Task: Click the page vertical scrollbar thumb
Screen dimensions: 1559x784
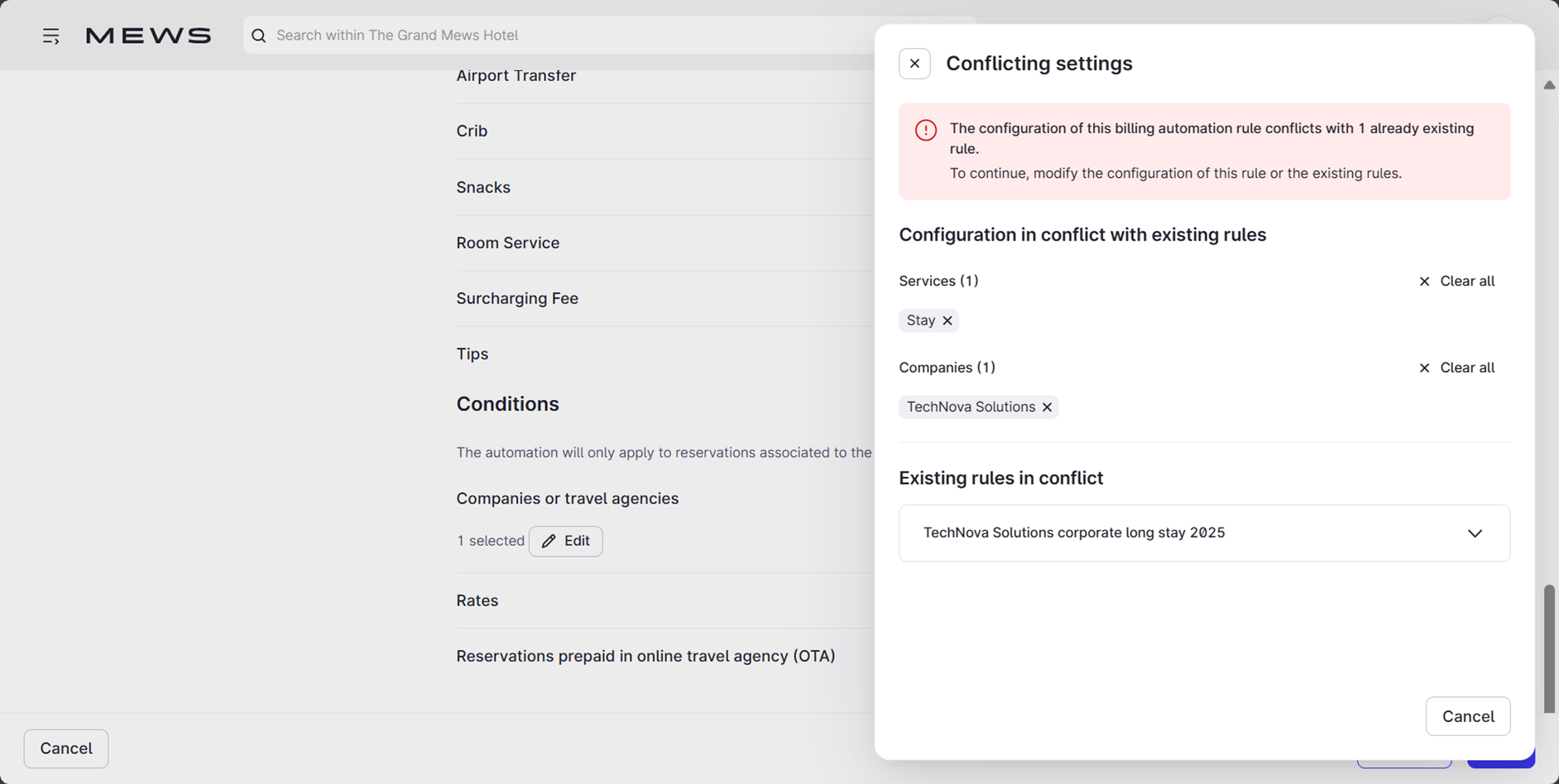Action: [x=1549, y=649]
